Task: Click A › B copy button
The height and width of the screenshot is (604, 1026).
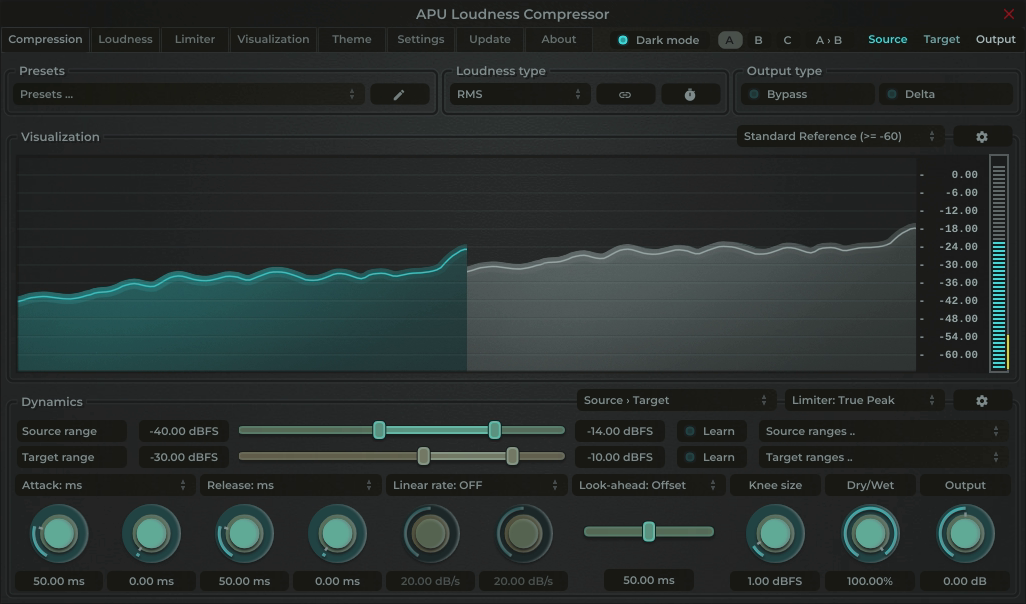Action: click(828, 40)
